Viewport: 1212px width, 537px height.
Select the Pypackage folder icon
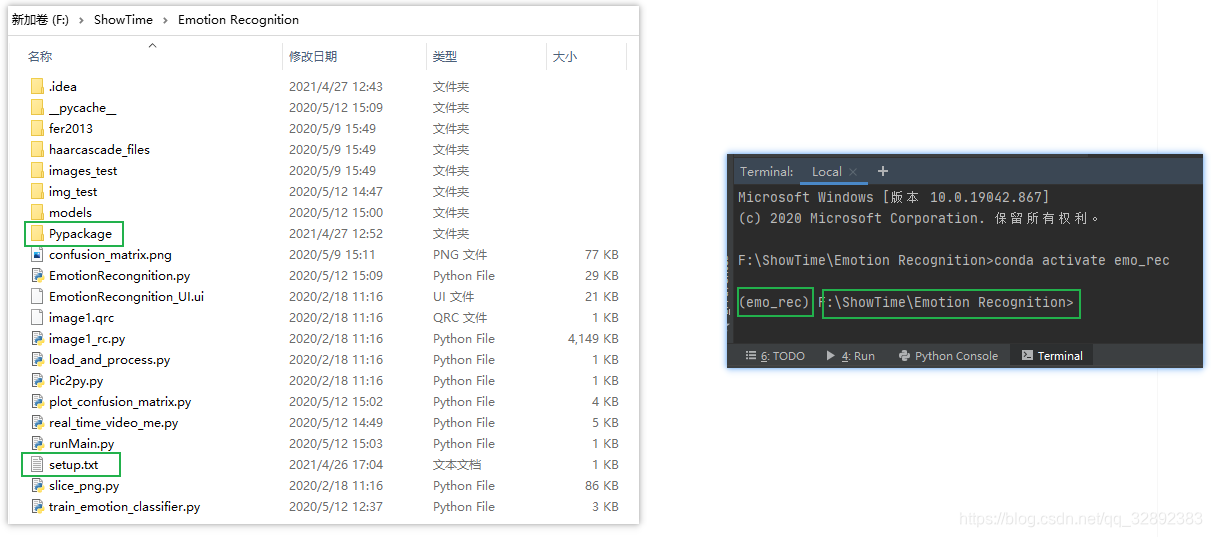37,233
